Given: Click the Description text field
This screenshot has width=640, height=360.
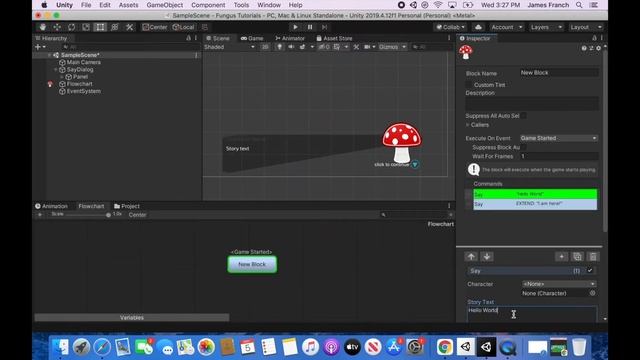Looking at the screenshot, I should tap(532, 104).
